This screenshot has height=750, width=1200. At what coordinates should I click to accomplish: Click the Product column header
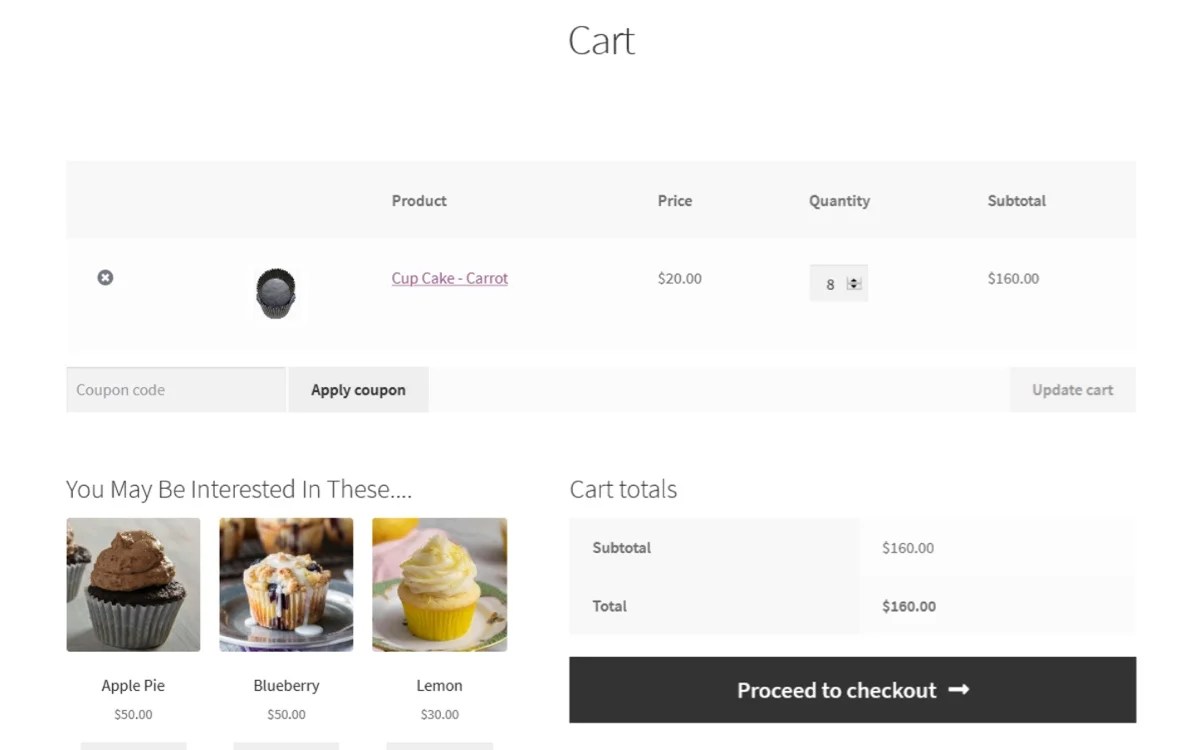[x=418, y=200]
